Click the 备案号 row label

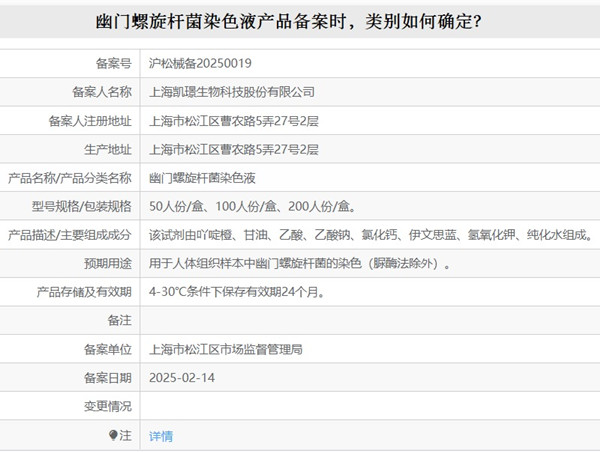coord(114,63)
